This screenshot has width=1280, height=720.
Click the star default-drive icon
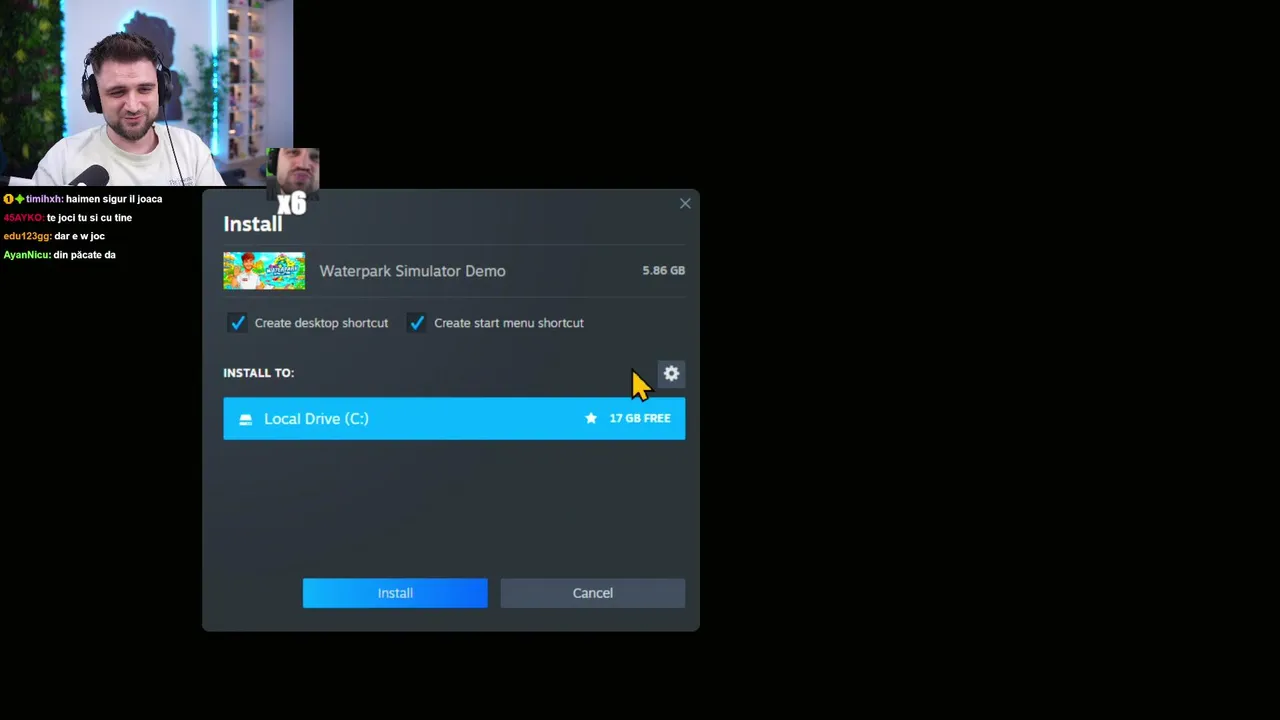(591, 418)
